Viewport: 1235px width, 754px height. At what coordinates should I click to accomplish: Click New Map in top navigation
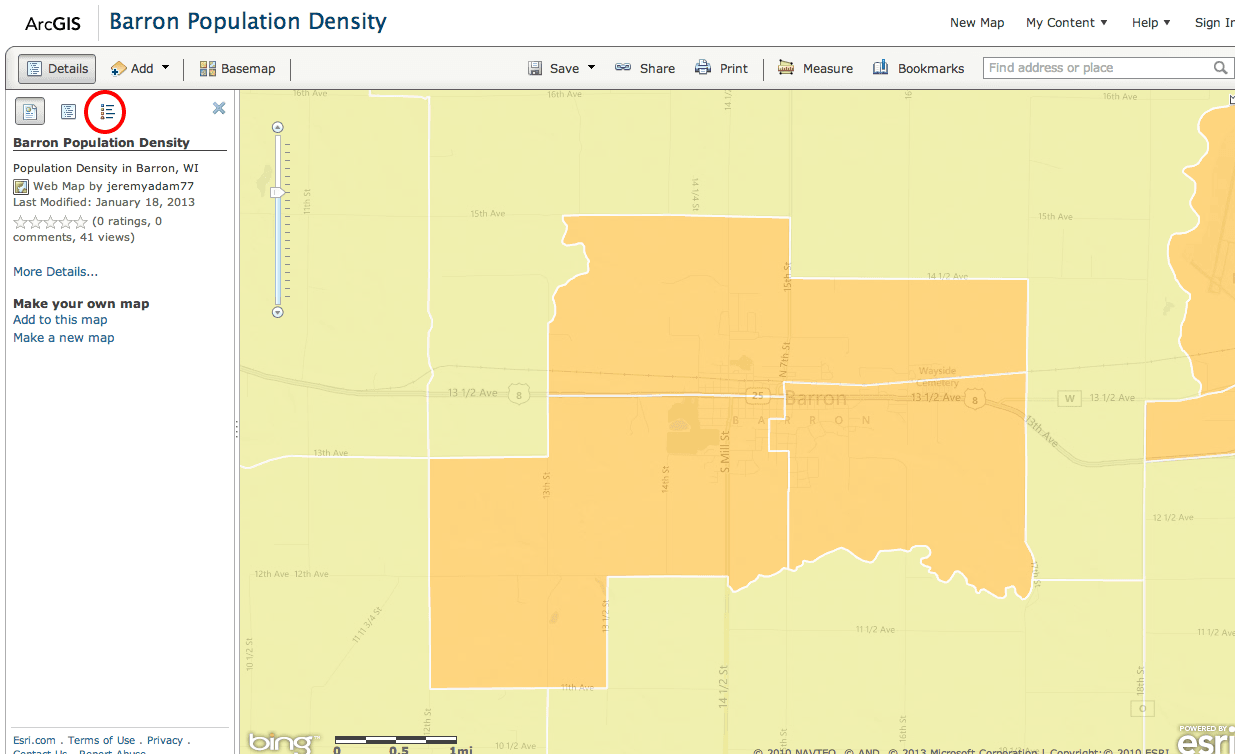[x=976, y=22]
